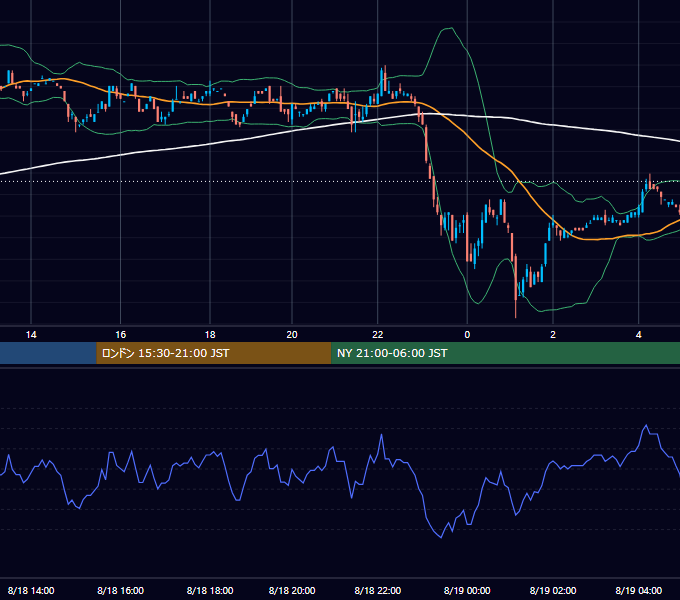The height and width of the screenshot is (600, 680).
Task: Click the 8/18 18:00 time label
Action: tap(210, 590)
